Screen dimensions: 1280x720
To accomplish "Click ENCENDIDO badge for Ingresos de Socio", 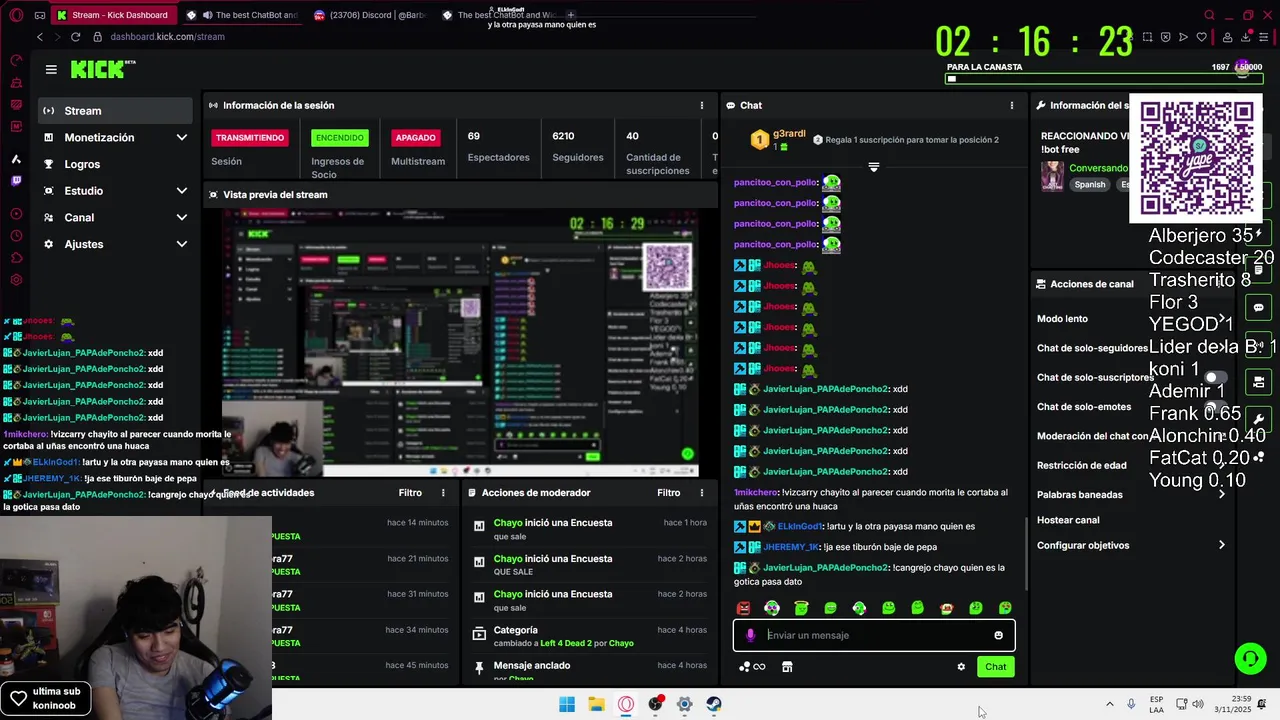I will point(339,138).
